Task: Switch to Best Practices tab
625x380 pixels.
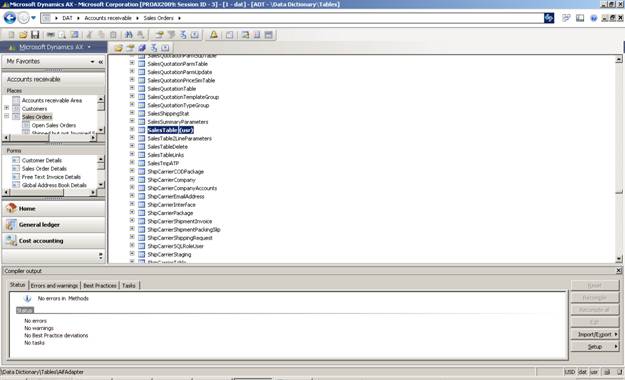Action: point(100,285)
